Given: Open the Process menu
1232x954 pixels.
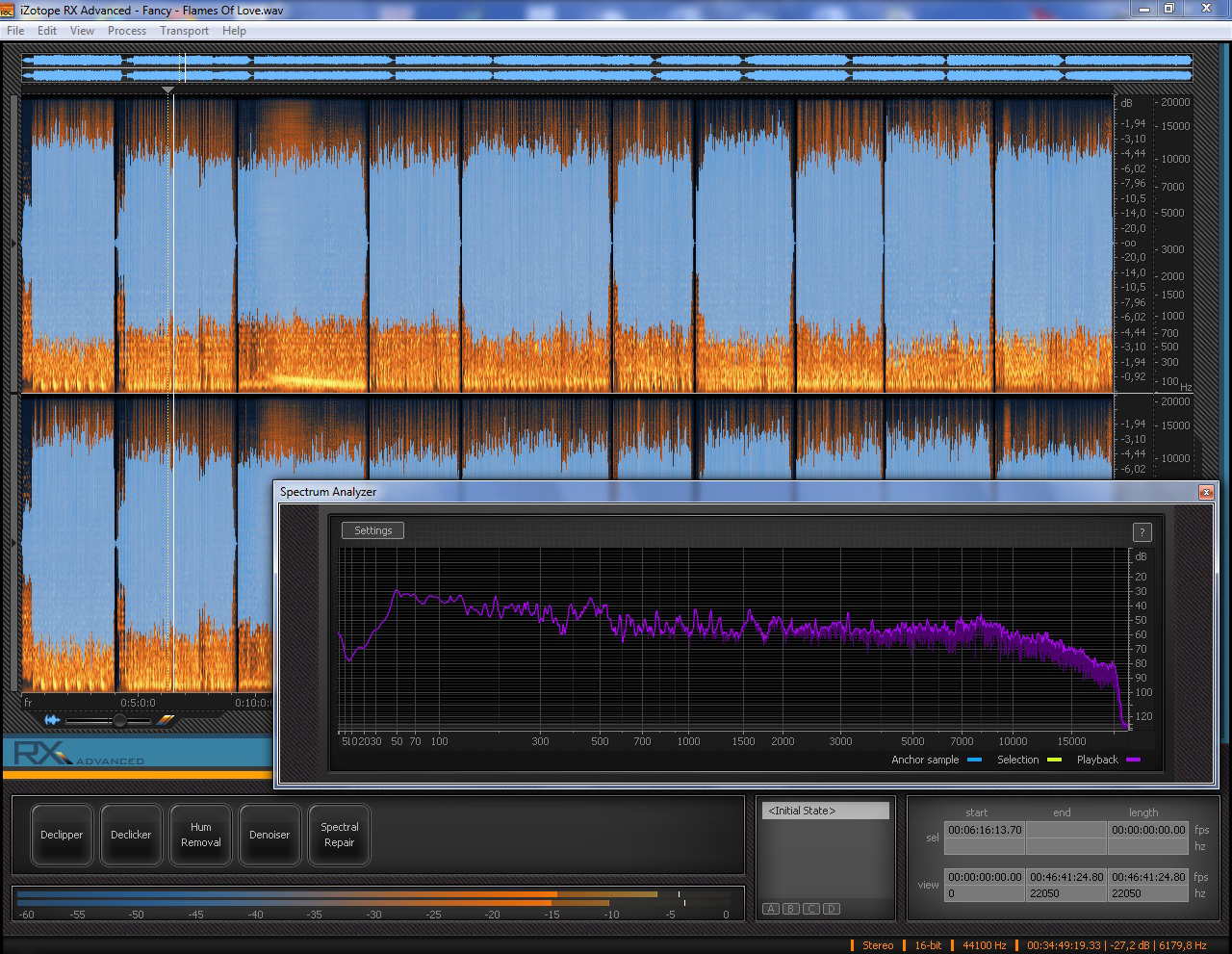Looking at the screenshot, I should tap(127, 31).
